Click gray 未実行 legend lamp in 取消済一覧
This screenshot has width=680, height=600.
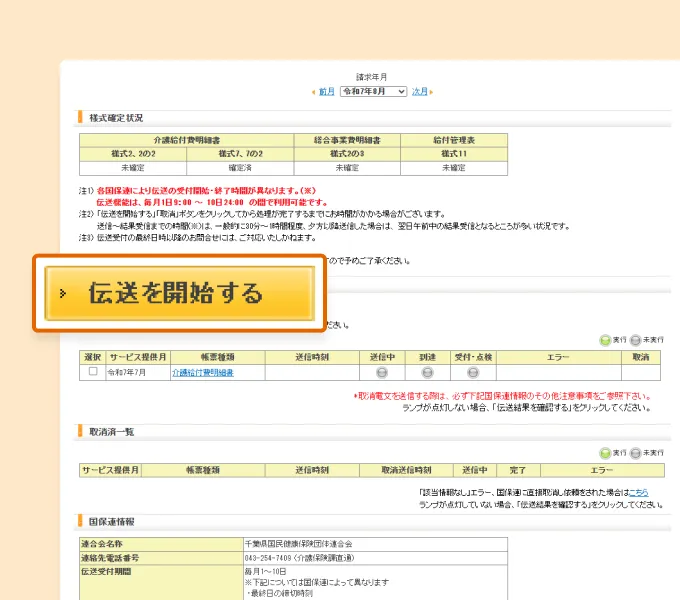tap(635, 453)
